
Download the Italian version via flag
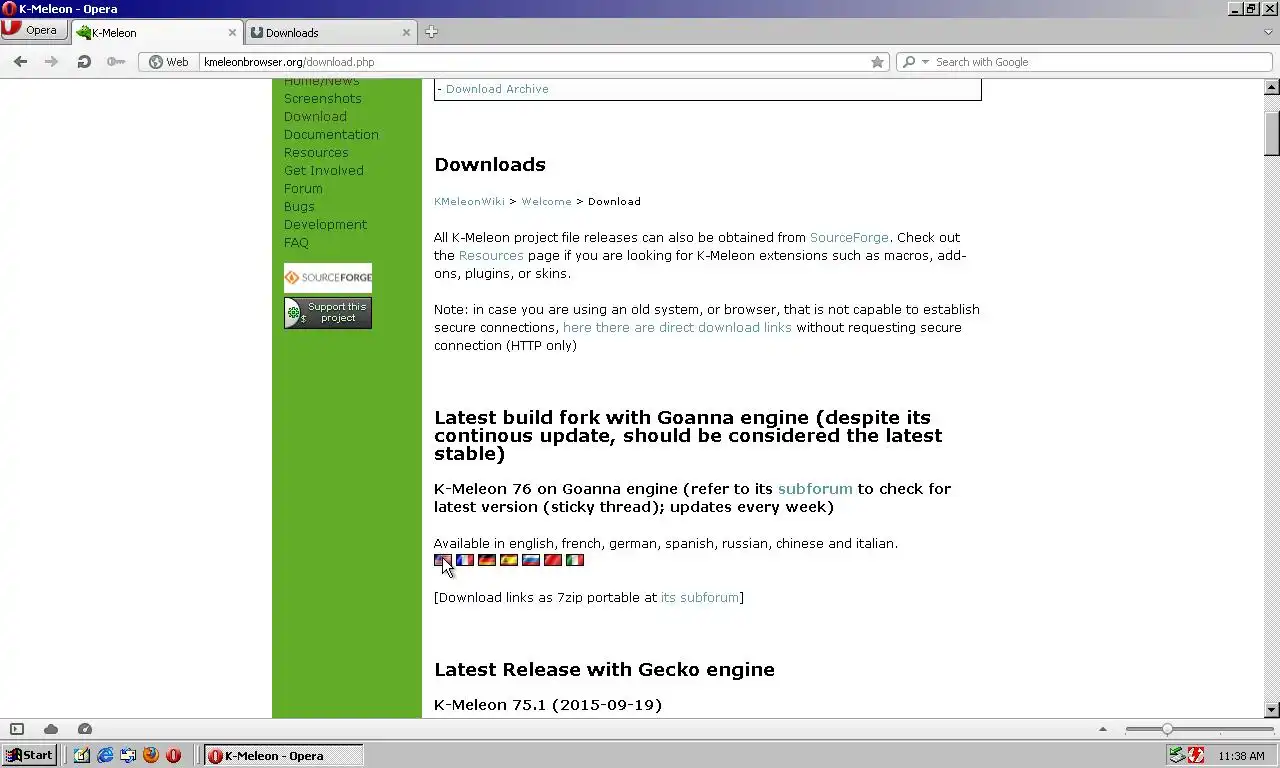point(575,560)
